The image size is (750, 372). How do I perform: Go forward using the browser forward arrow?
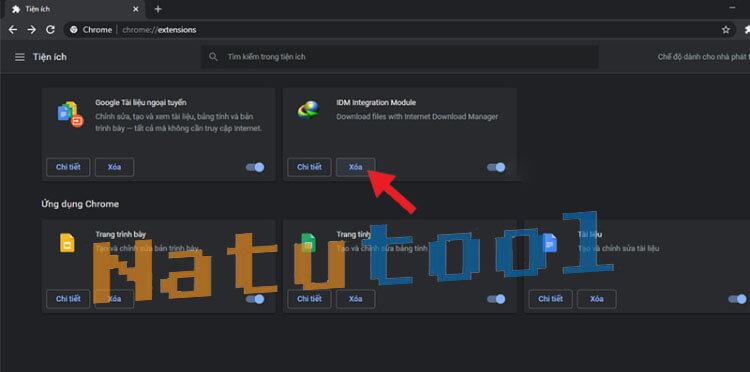tap(32, 30)
